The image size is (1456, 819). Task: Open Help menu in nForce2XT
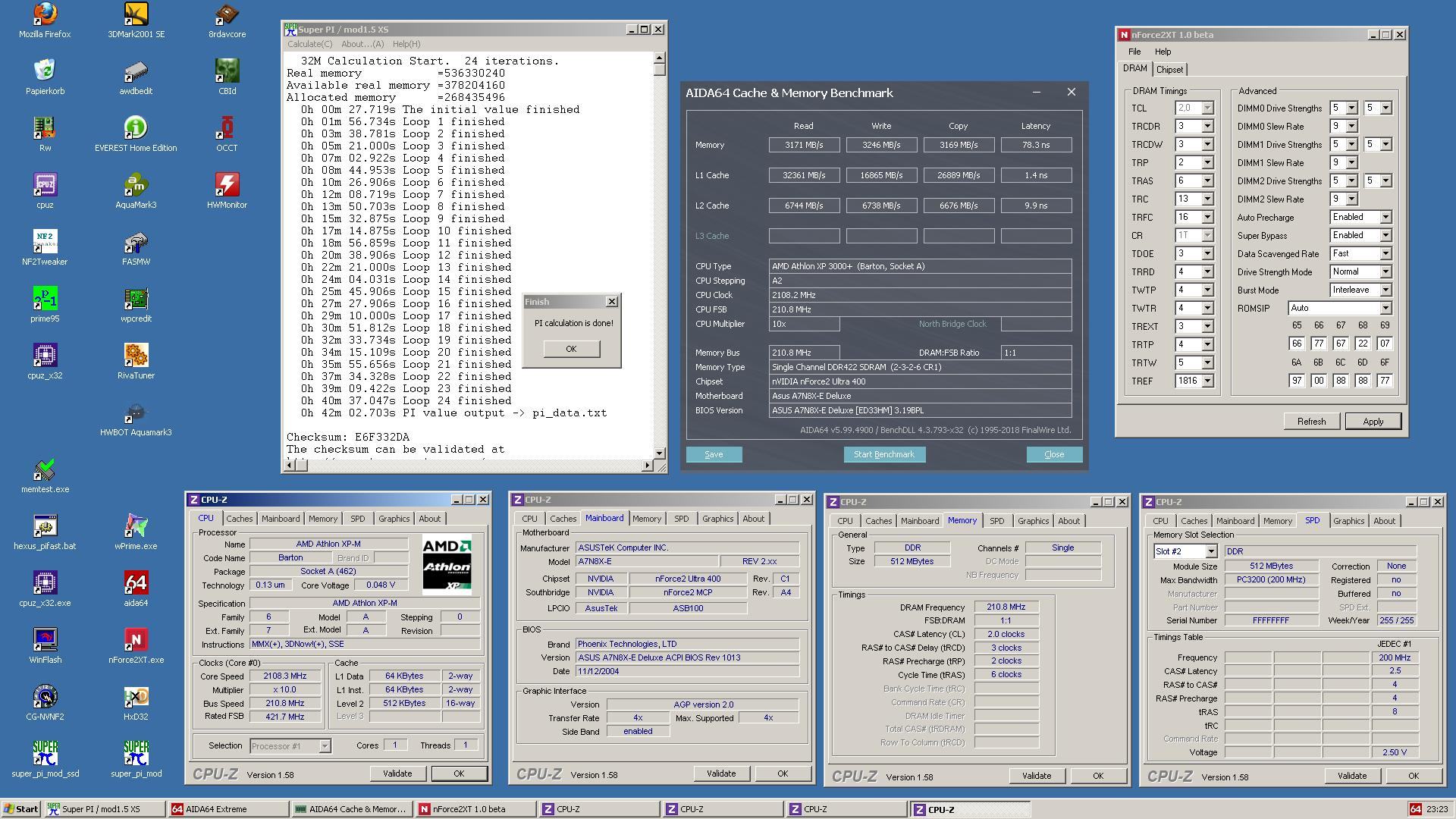pos(1163,52)
